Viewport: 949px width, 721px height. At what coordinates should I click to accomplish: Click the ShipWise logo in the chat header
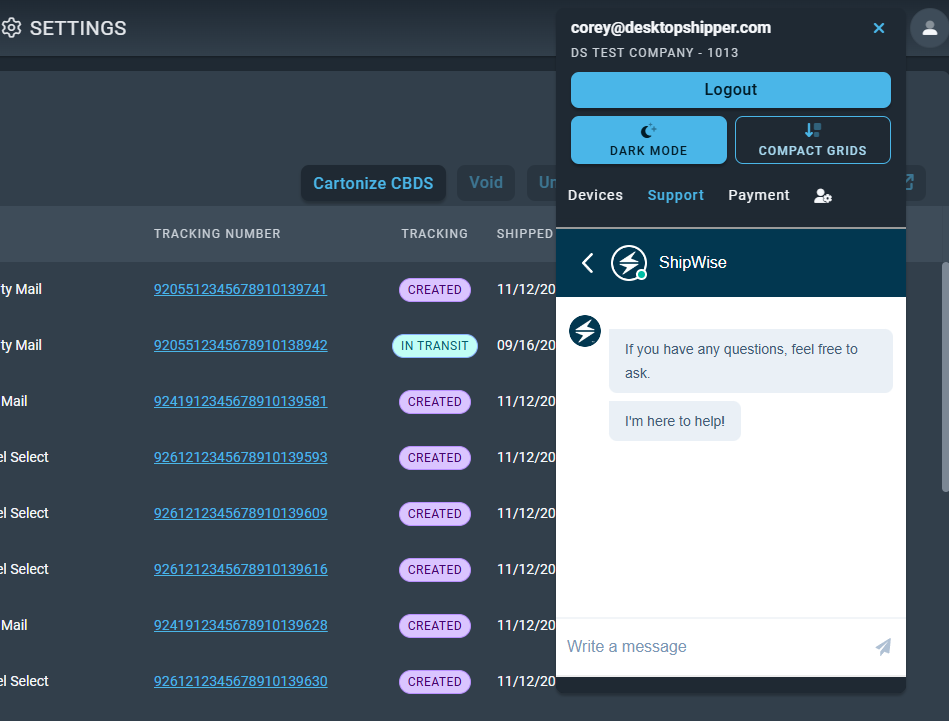tap(627, 262)
